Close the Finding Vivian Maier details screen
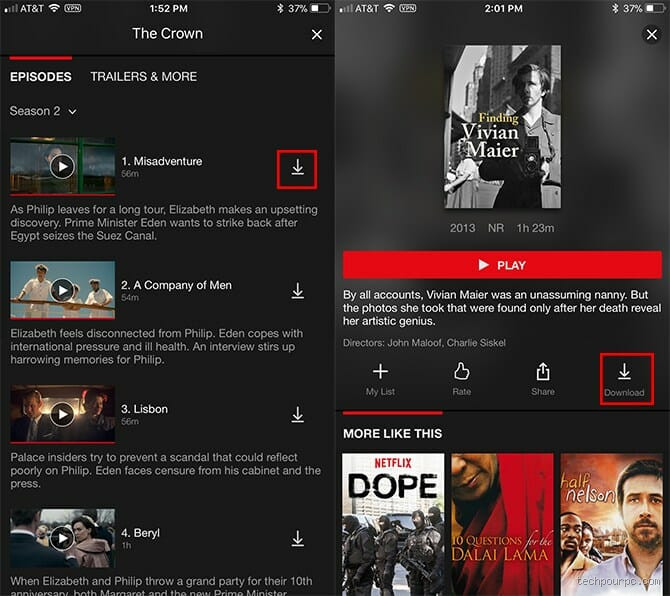 (652, 34)
